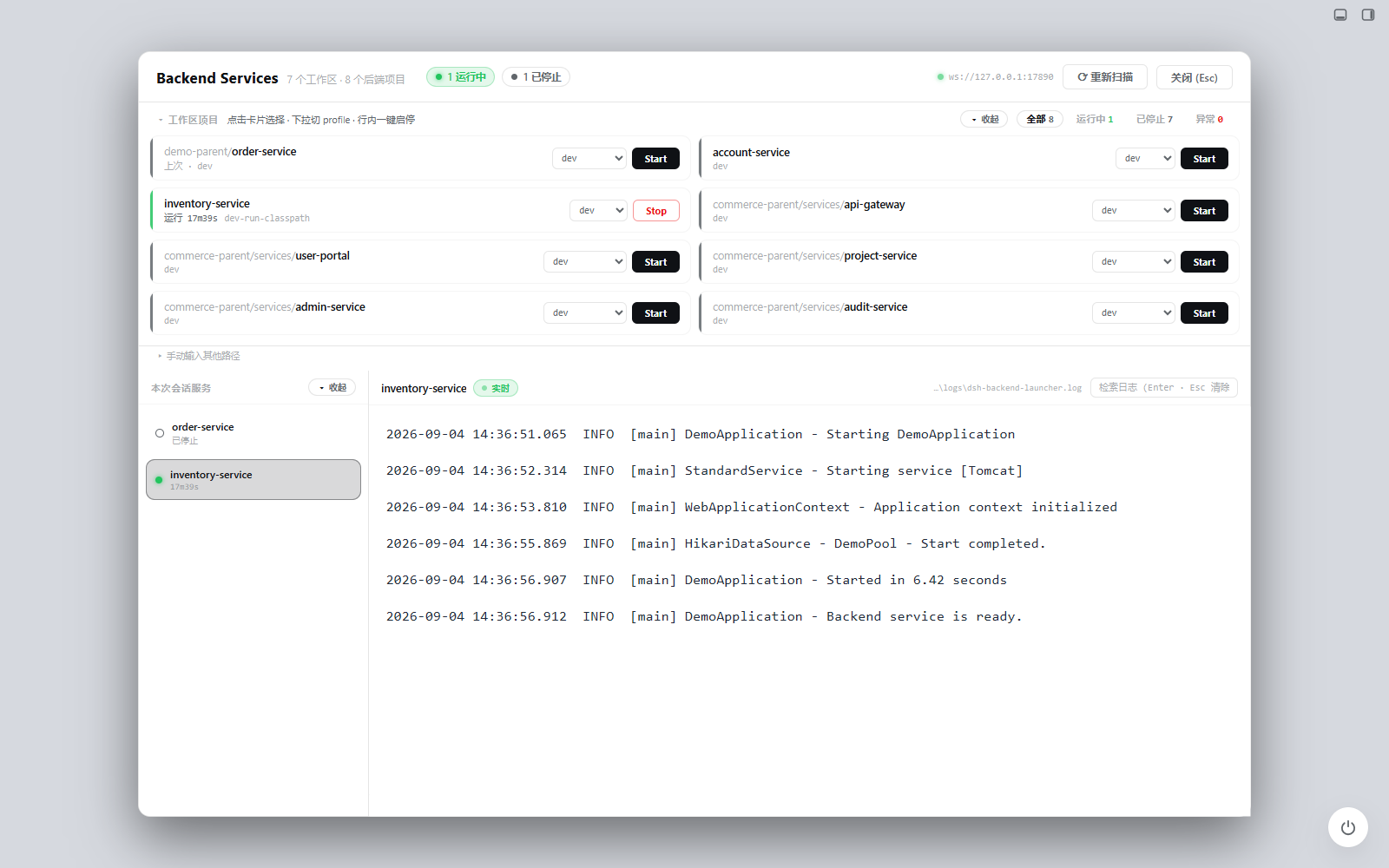1389x868 pixels.
Task: Start the user-portal service
Action: pos(655,262)
